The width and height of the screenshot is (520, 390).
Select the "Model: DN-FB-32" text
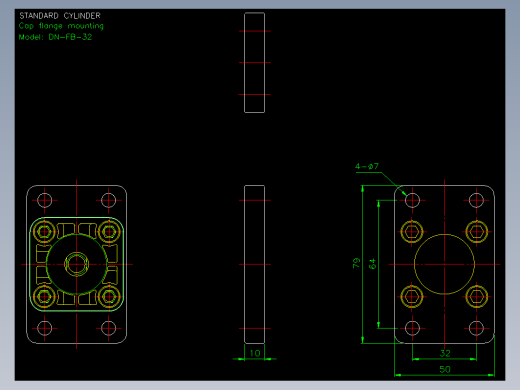point(55,37)
